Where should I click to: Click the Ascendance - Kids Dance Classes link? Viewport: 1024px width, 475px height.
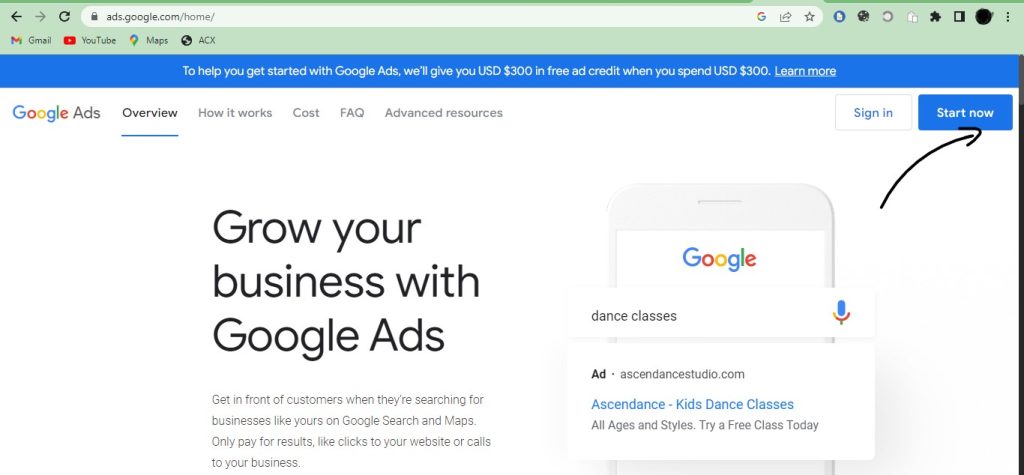[x=692, y=404]
